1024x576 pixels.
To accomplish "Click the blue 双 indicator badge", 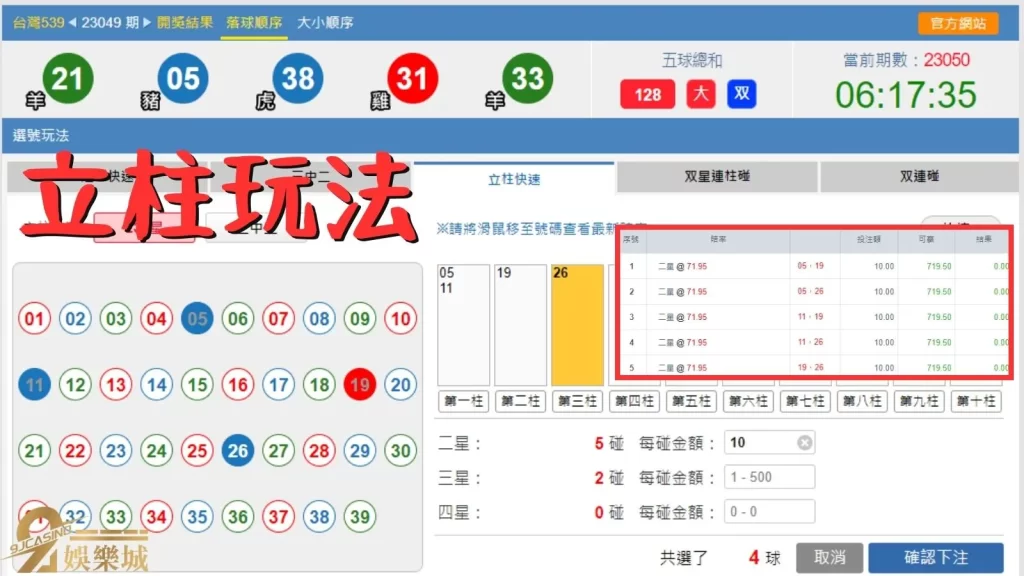I will tap(742, 95).
